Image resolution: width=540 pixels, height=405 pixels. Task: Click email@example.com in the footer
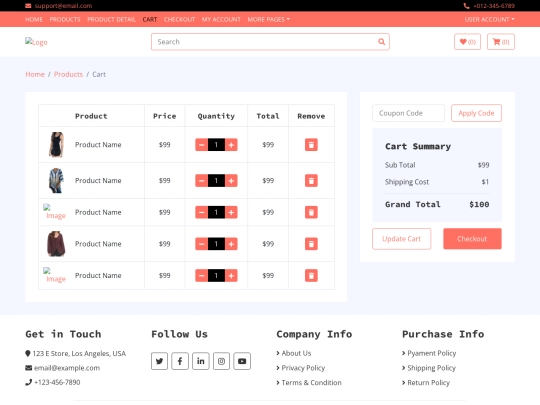[x=67, y=368]
